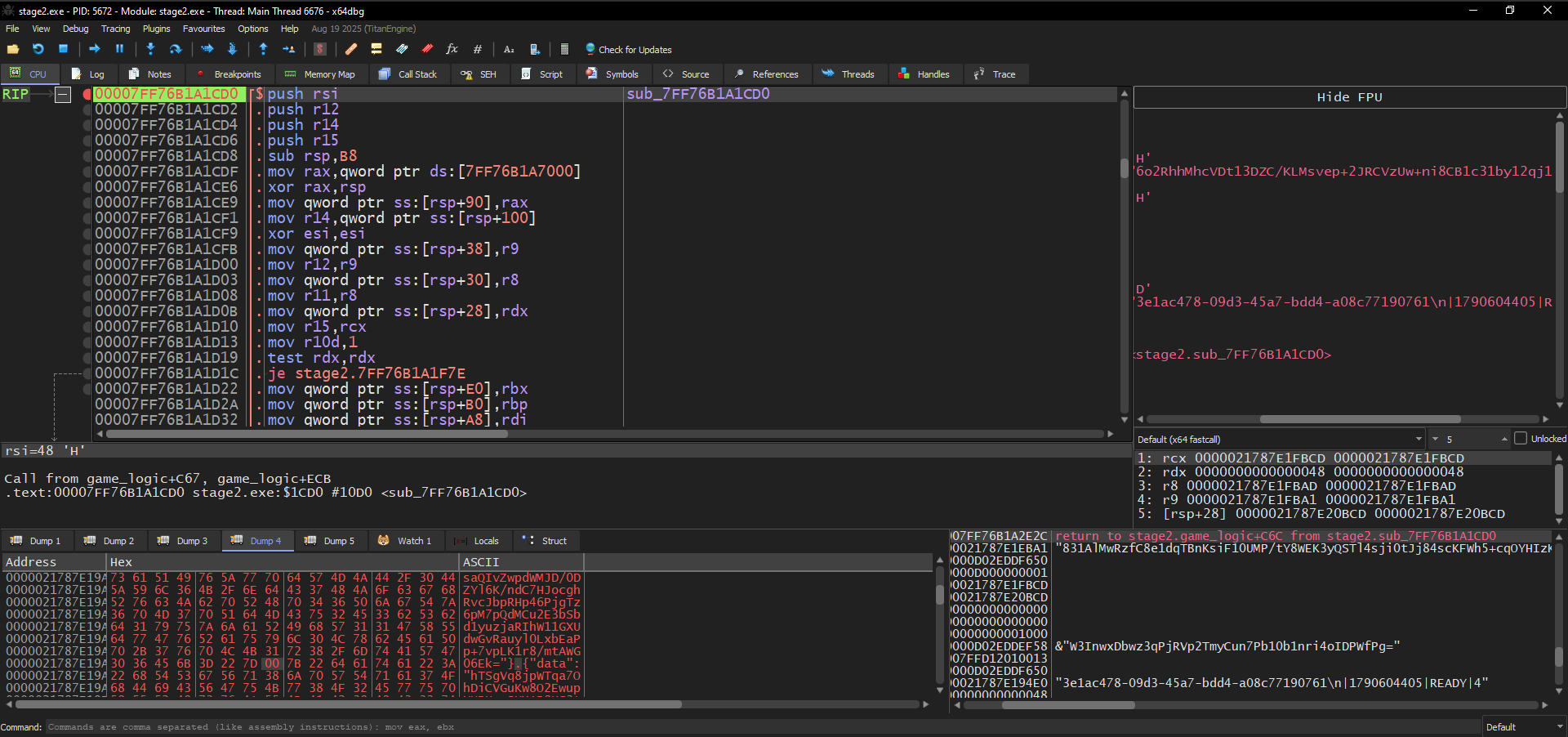Step over with the curved arrow icon
This screenshot has height=737, width=1568.
tap(175, 49)
